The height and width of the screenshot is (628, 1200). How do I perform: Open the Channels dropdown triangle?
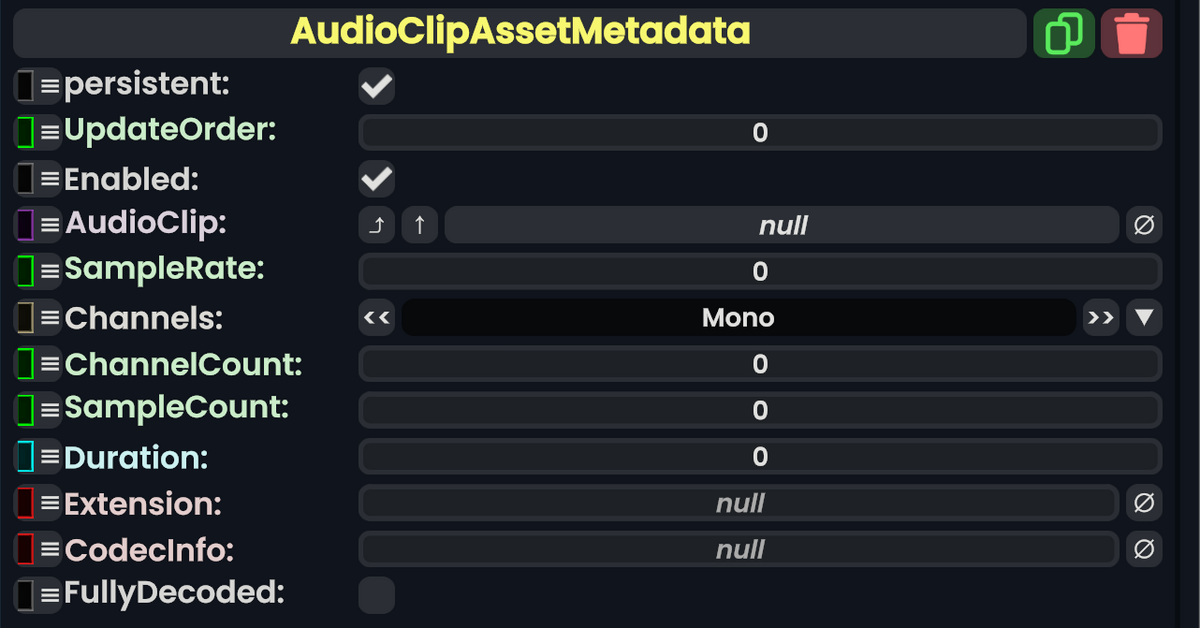(1144, 317)
